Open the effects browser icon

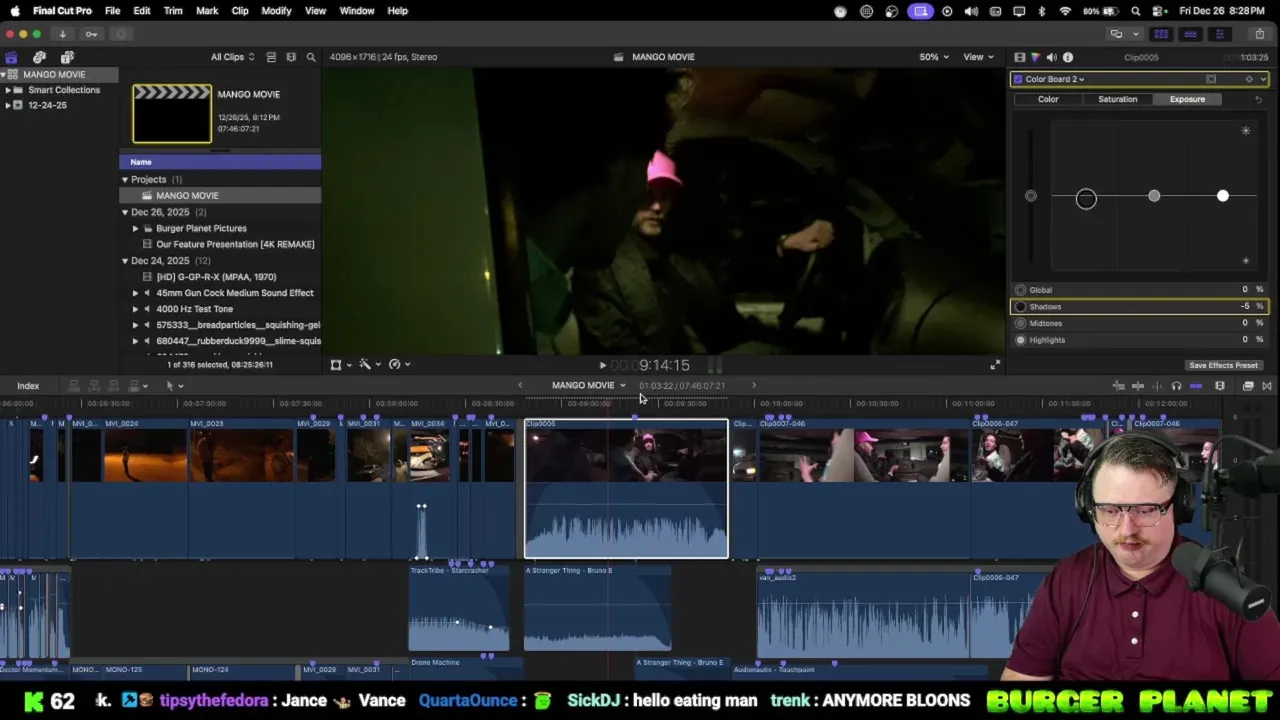point(1248,386)
